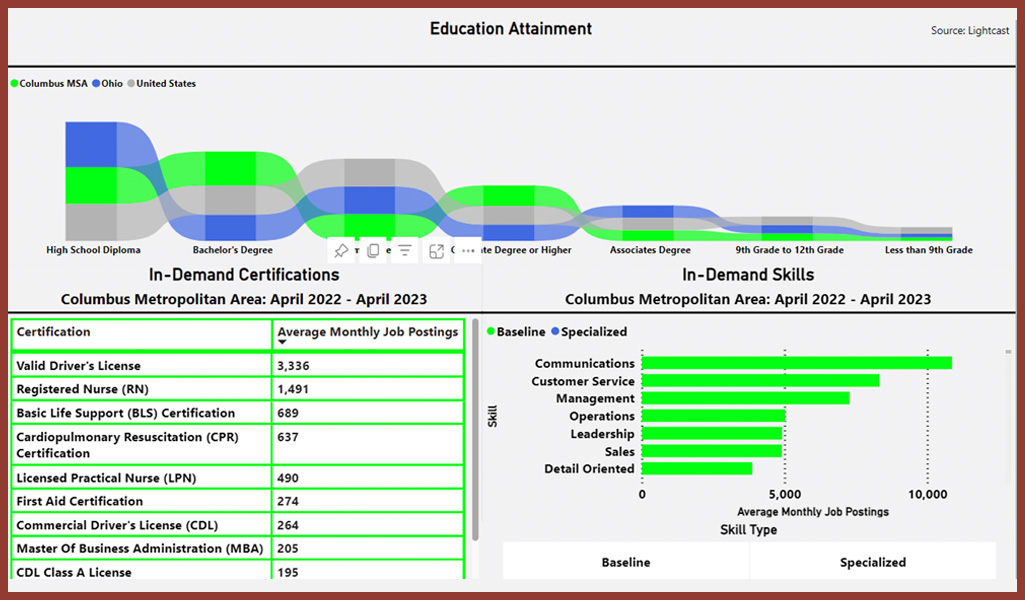This screenshot has width=1025, height=600.
Task: Click the Less than 9th Grade label
Action: [x=928, y=250]
